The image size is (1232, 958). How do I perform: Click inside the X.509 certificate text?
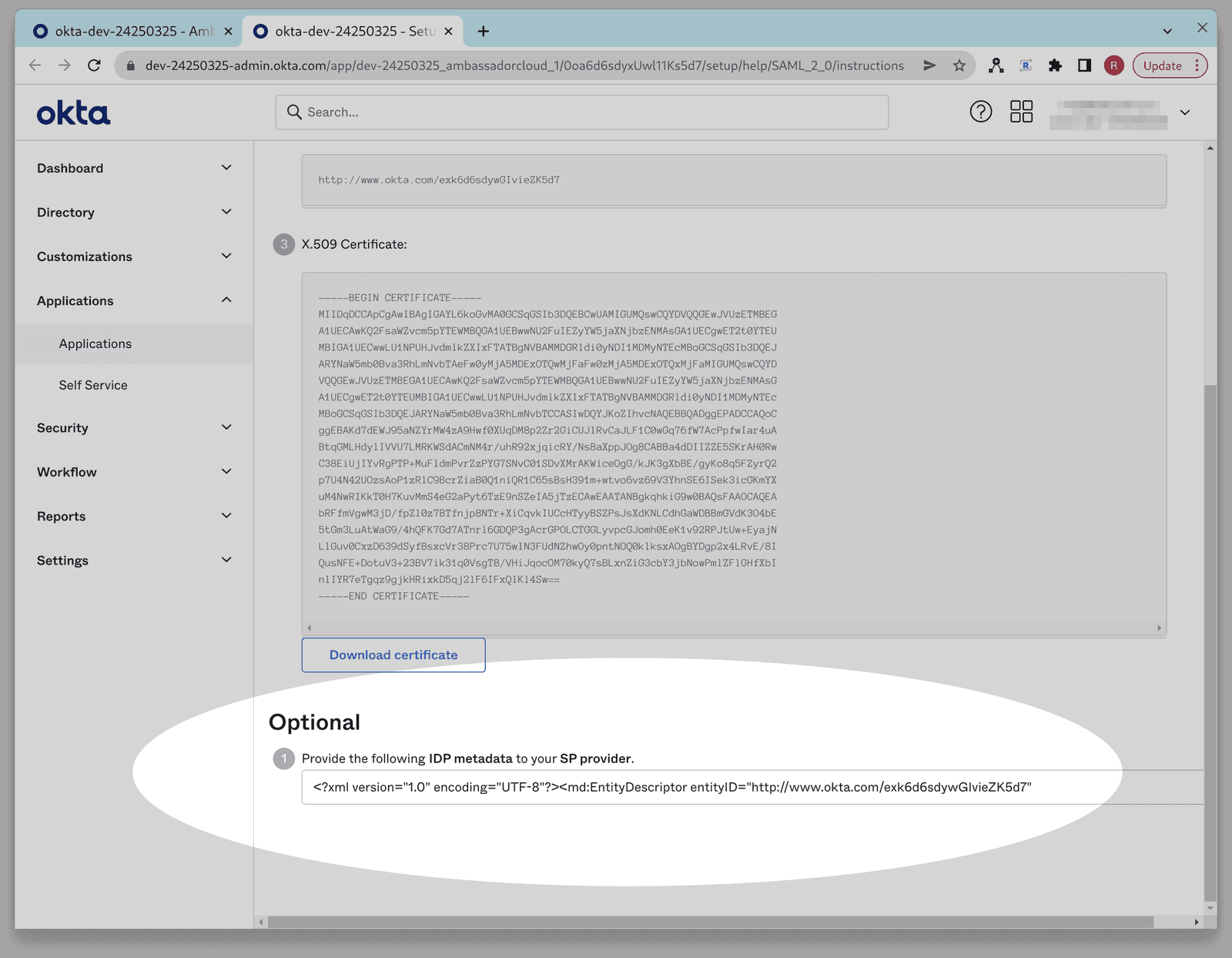pos(547,447)
